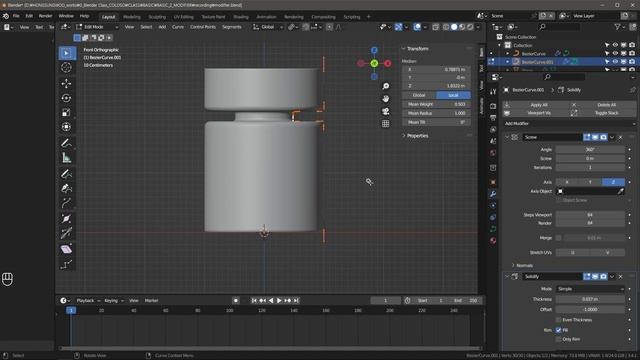This screenshot has height=360, width=640.
Task: Set Screw axis to X
Action: coord(567,182)
